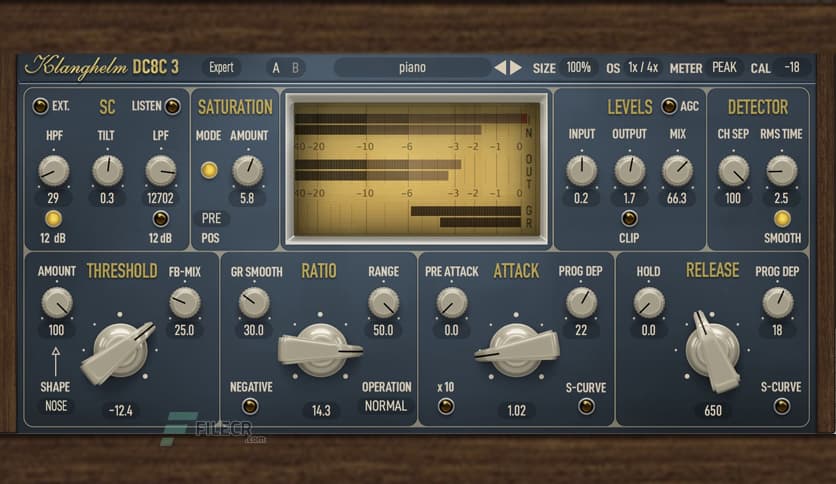
Task: Open the CAL -18 calibration value
Action: tap(792, 68)
